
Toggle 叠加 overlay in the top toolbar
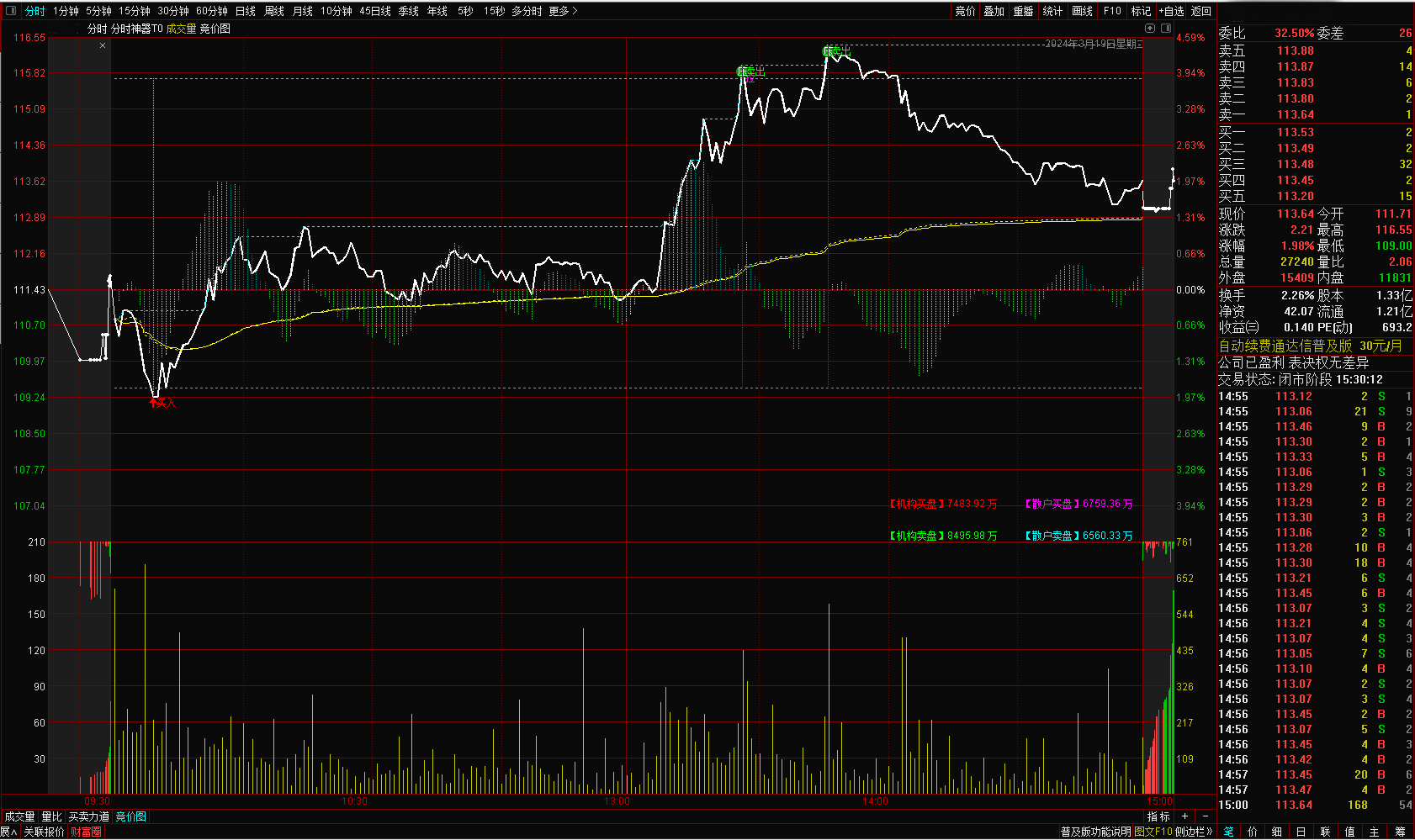click(994, 11)
